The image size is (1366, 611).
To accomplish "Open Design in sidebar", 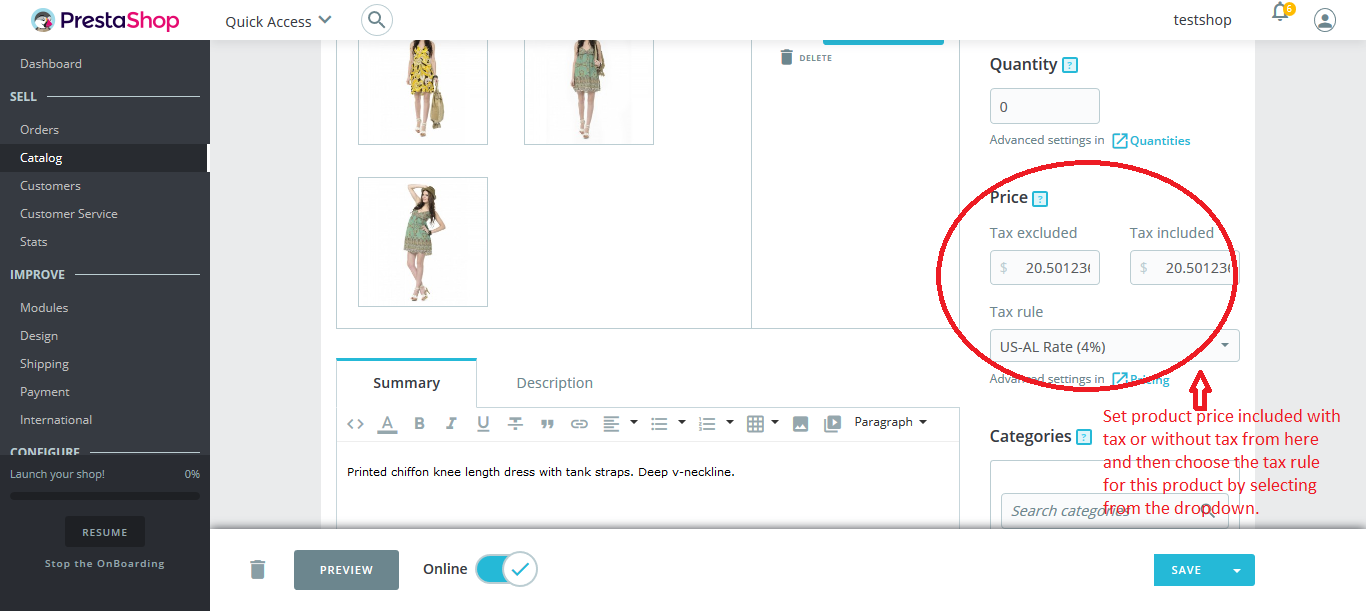I will (x=39, y=336).
